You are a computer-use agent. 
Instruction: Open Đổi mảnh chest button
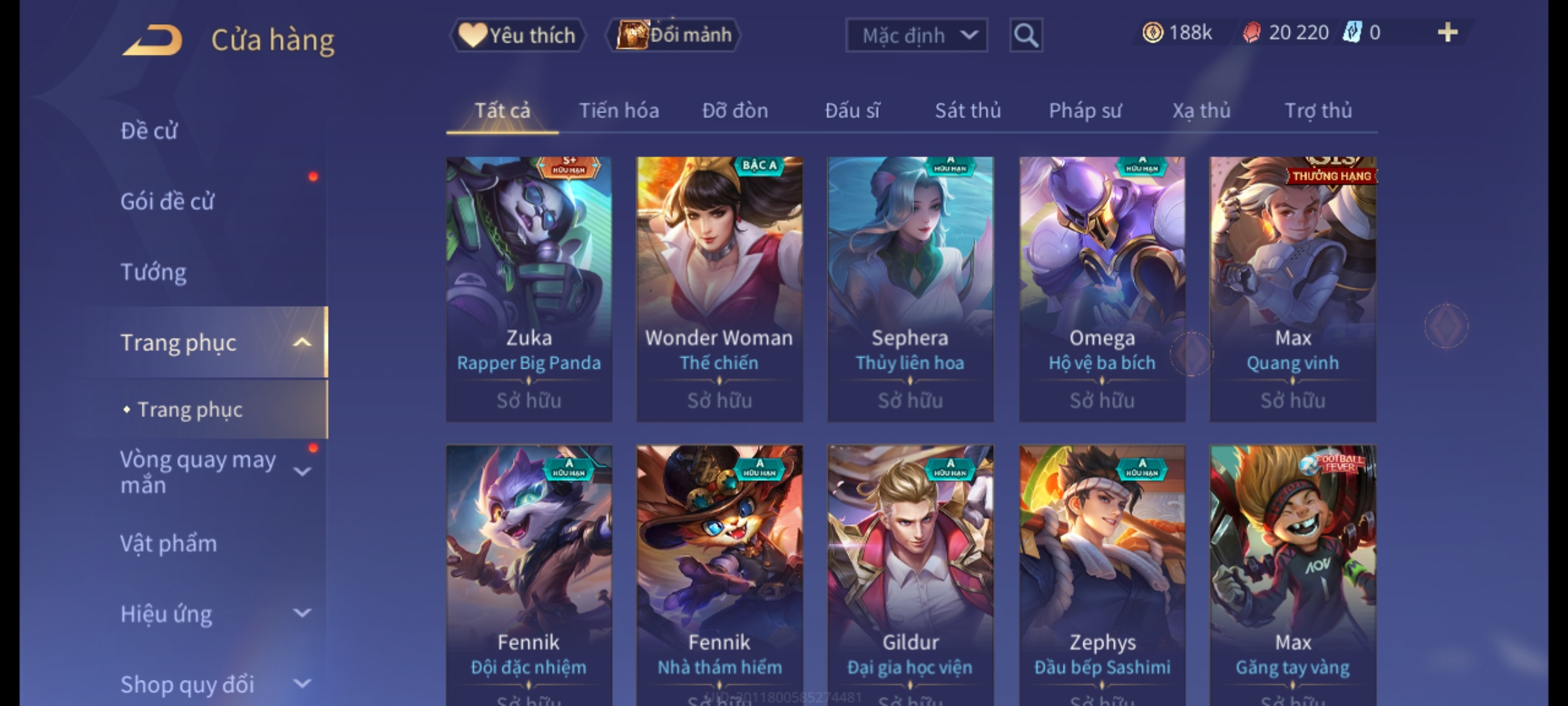(674, 35)
